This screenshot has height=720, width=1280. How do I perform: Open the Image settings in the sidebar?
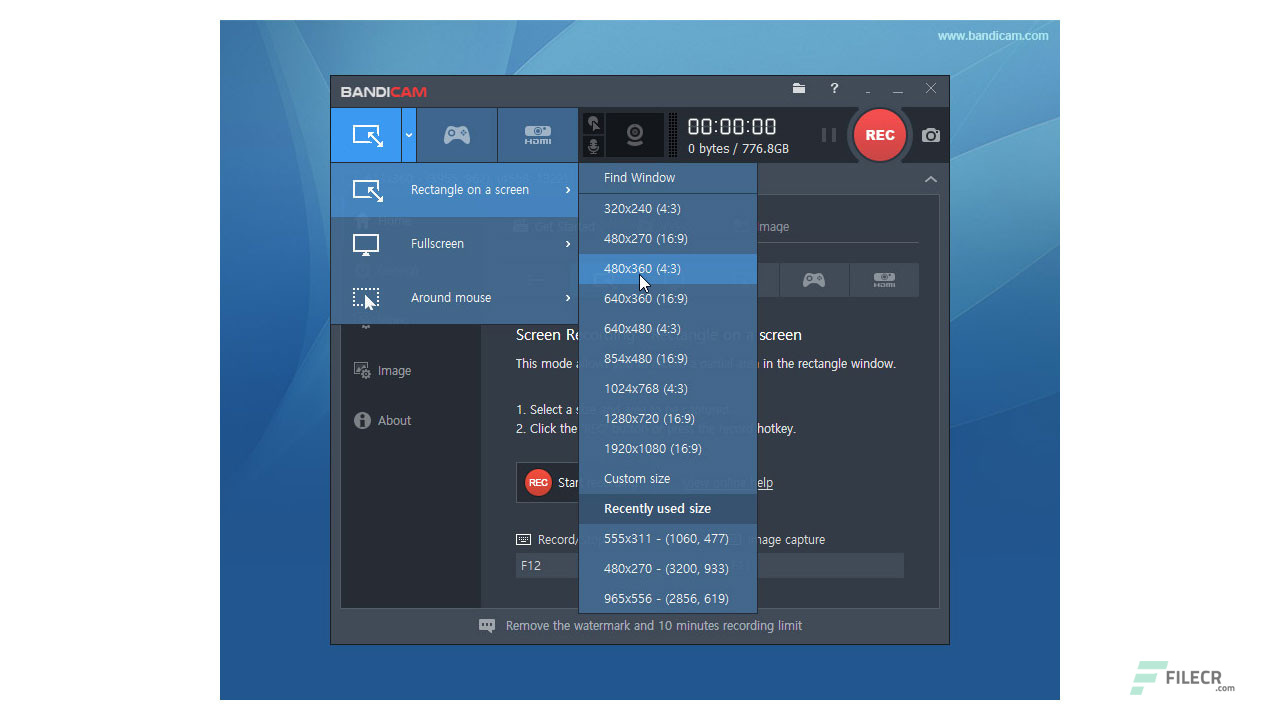[382, 371]
